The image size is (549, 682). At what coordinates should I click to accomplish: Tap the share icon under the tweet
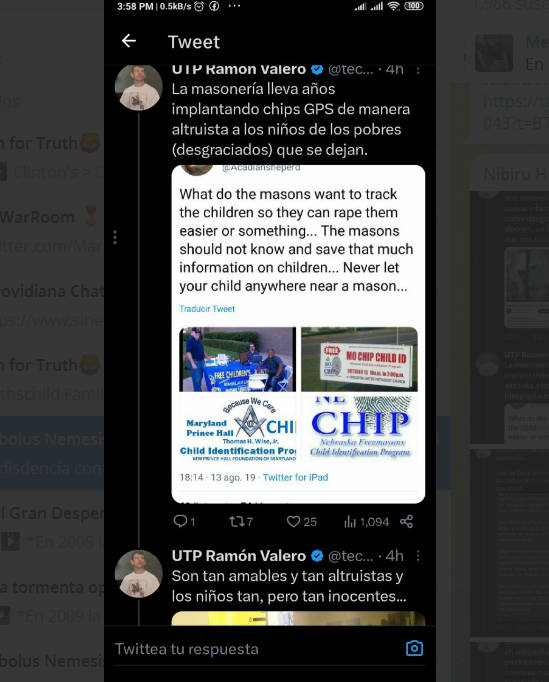(x=406, y=521)
